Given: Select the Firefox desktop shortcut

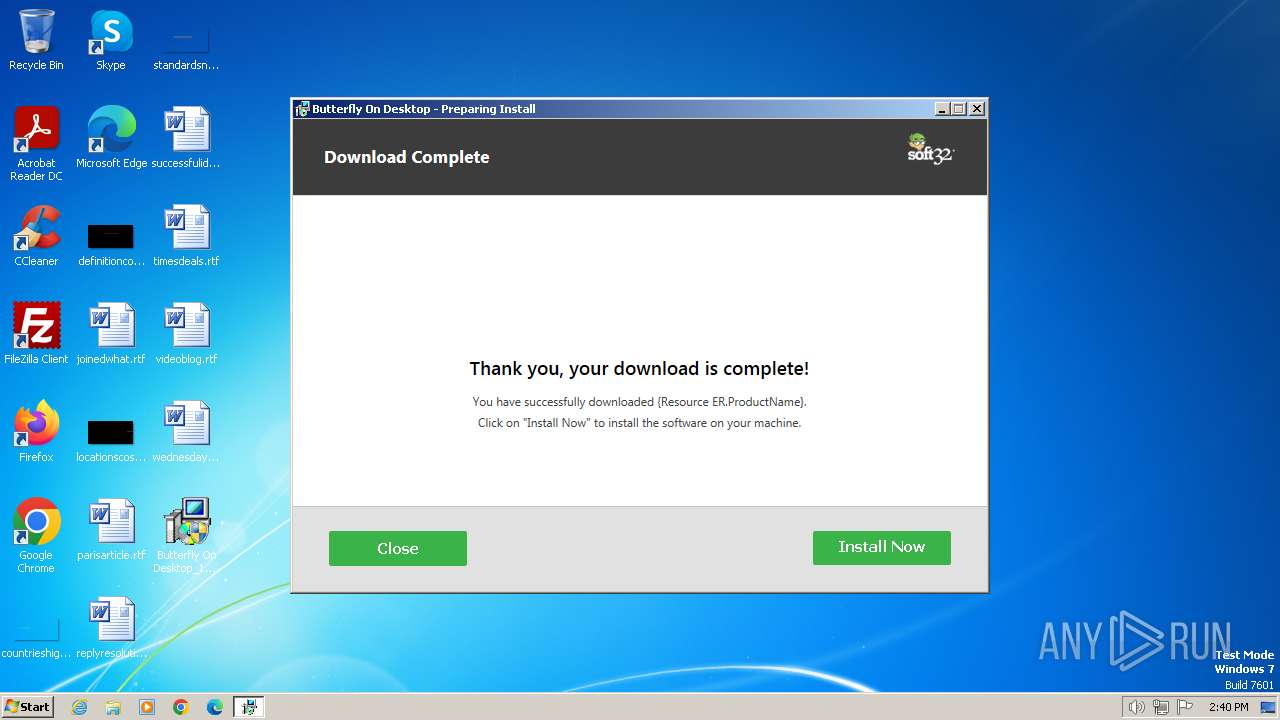Looking at the screenshot, I should (36, 432).
